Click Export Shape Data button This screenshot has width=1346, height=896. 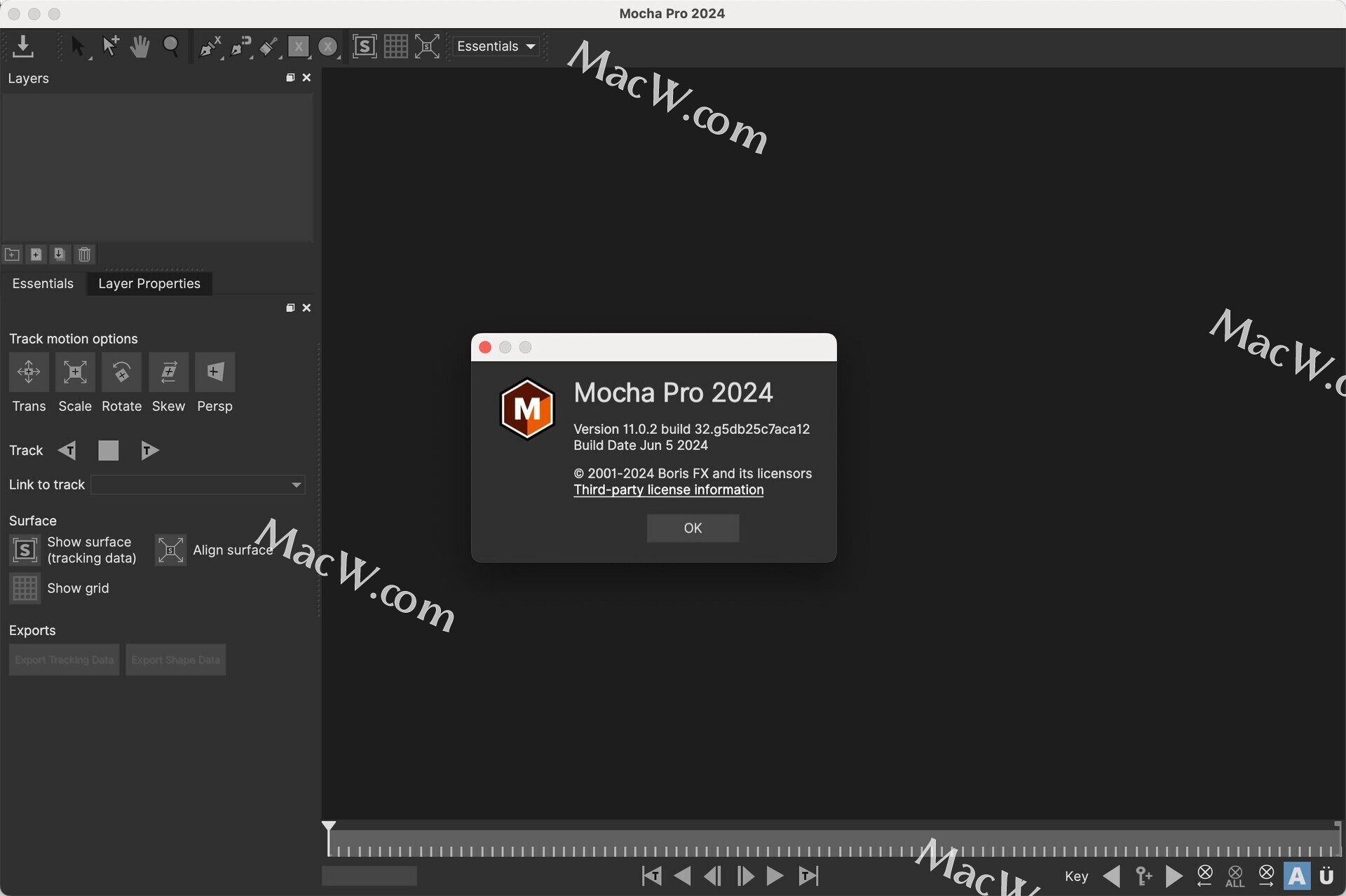click(175, 660)
